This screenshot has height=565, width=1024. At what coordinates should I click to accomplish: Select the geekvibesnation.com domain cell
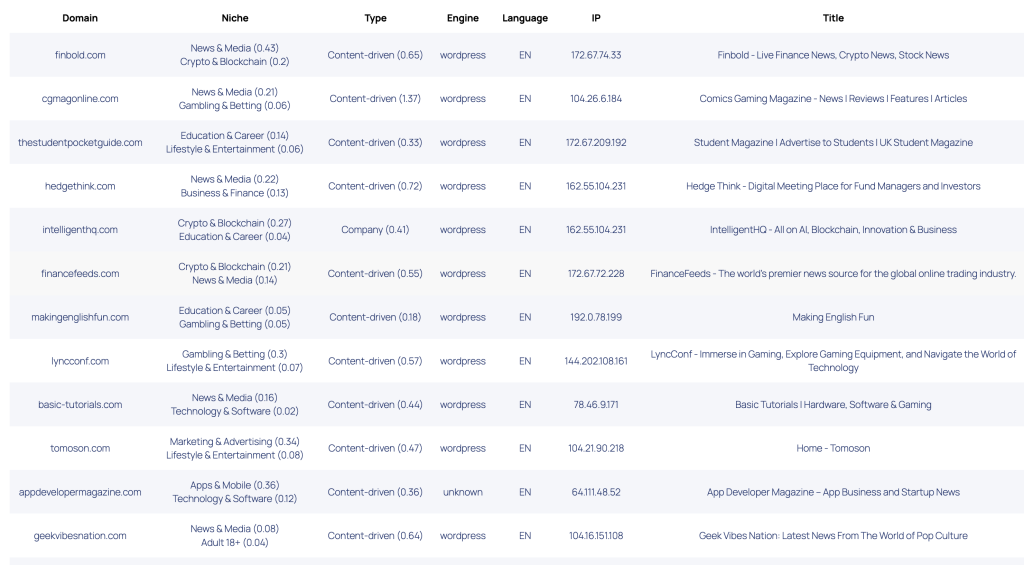[x=80, y=536]
